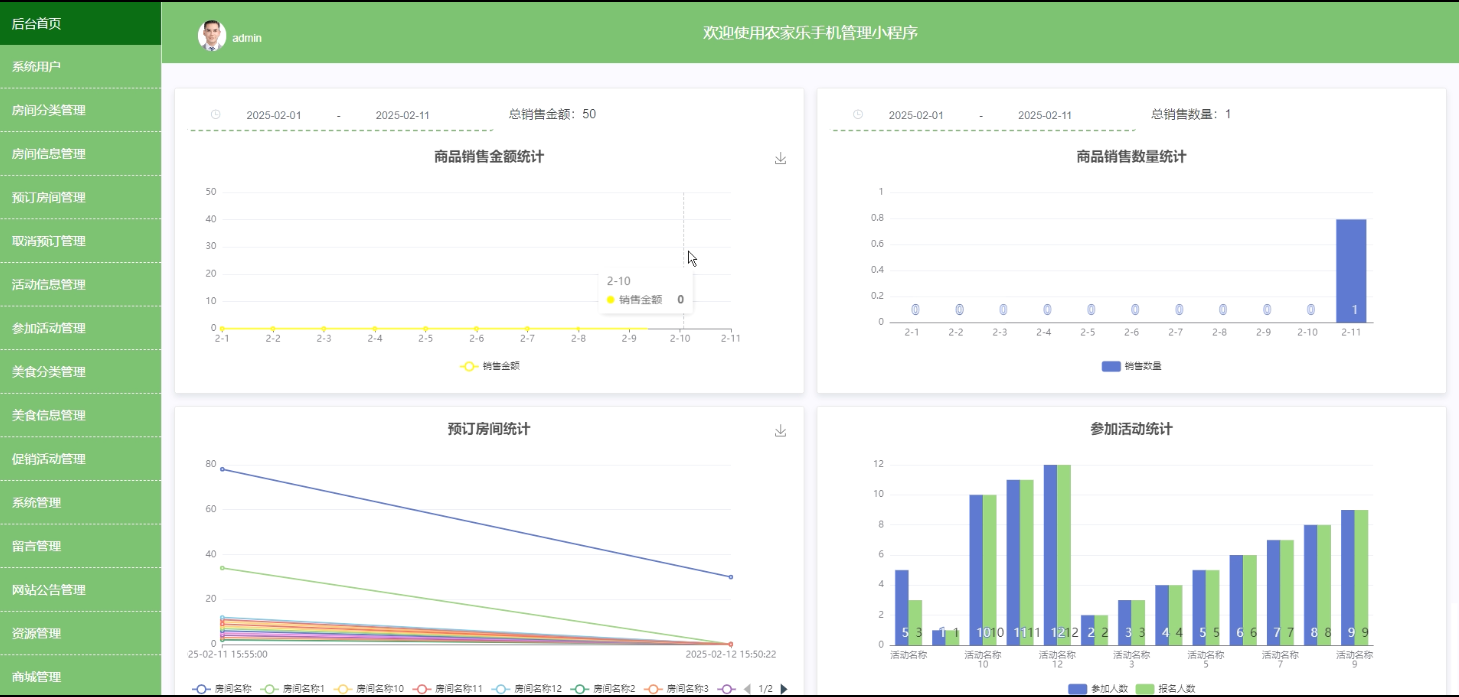Set sales amount start date 2025-02-01

coord(274,115)
